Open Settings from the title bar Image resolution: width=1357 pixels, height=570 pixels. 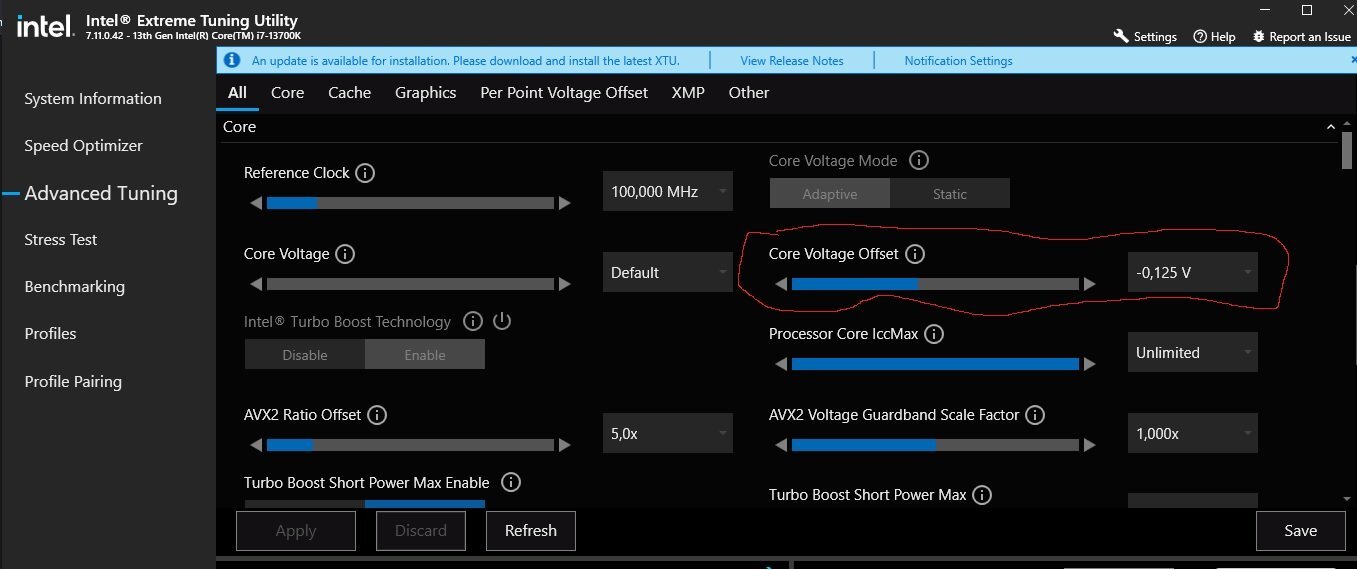(1145, 36)
